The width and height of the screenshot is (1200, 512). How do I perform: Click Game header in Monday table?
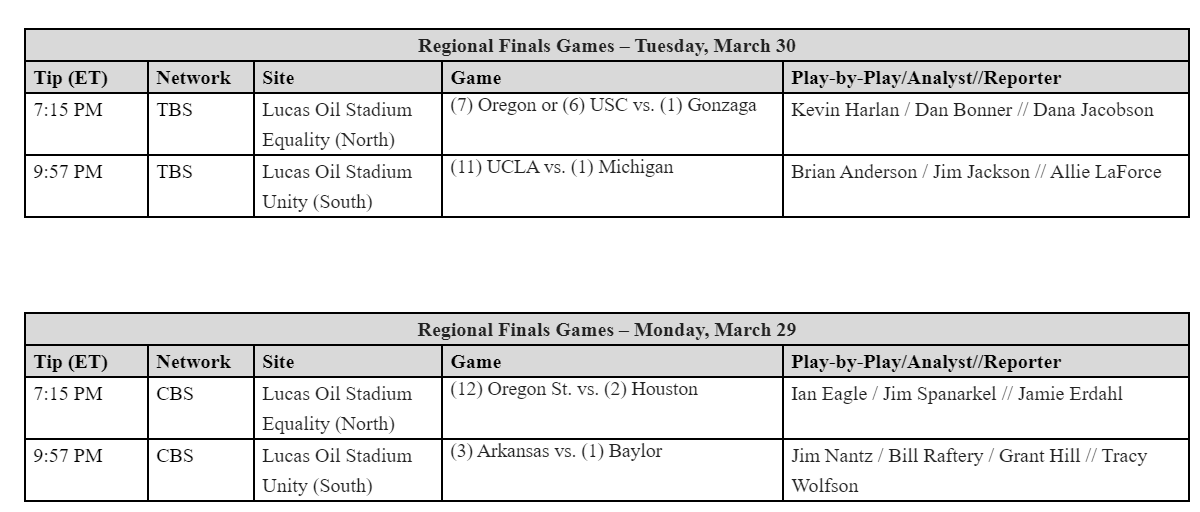click(x=476, y=361)
